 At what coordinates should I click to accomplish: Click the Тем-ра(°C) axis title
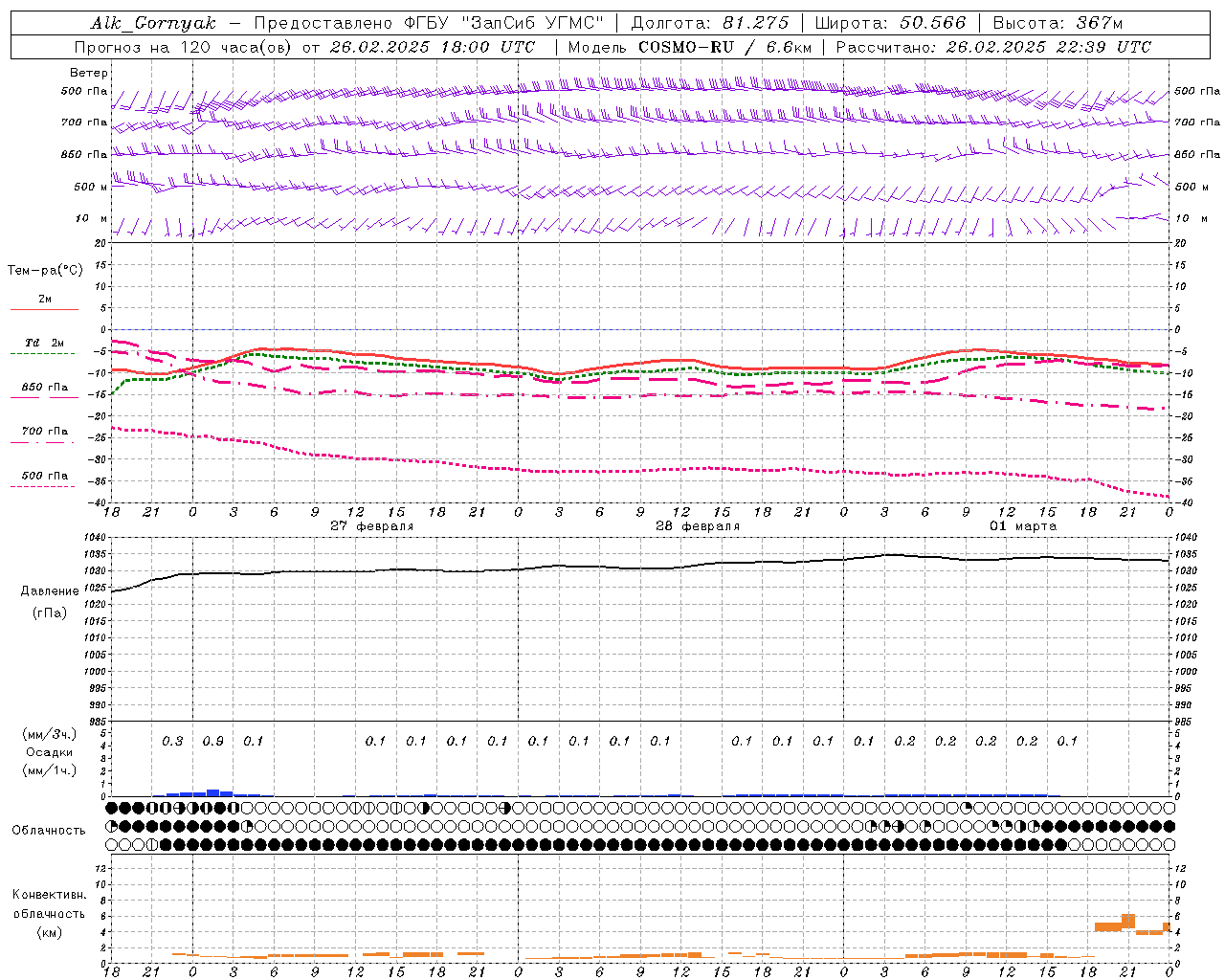(45, 271)
